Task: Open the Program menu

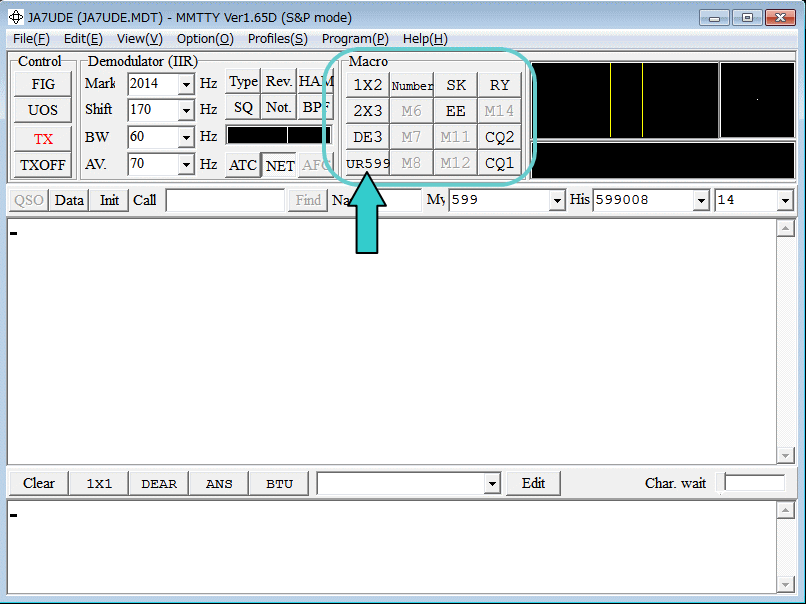Action: click(355, 39)
